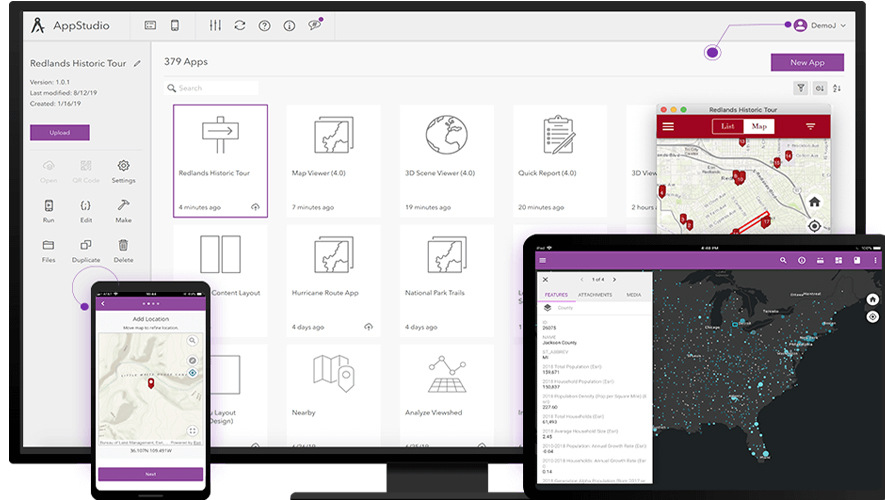Duplicate the selected app
885x500 pixels.
86,245
